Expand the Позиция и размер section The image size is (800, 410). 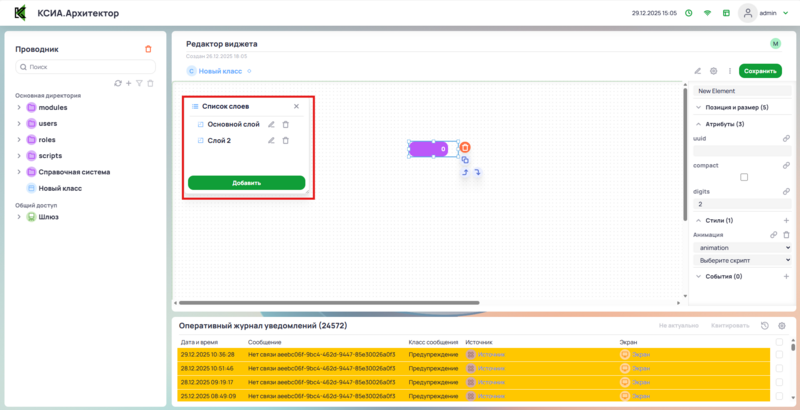click(699, 107)
